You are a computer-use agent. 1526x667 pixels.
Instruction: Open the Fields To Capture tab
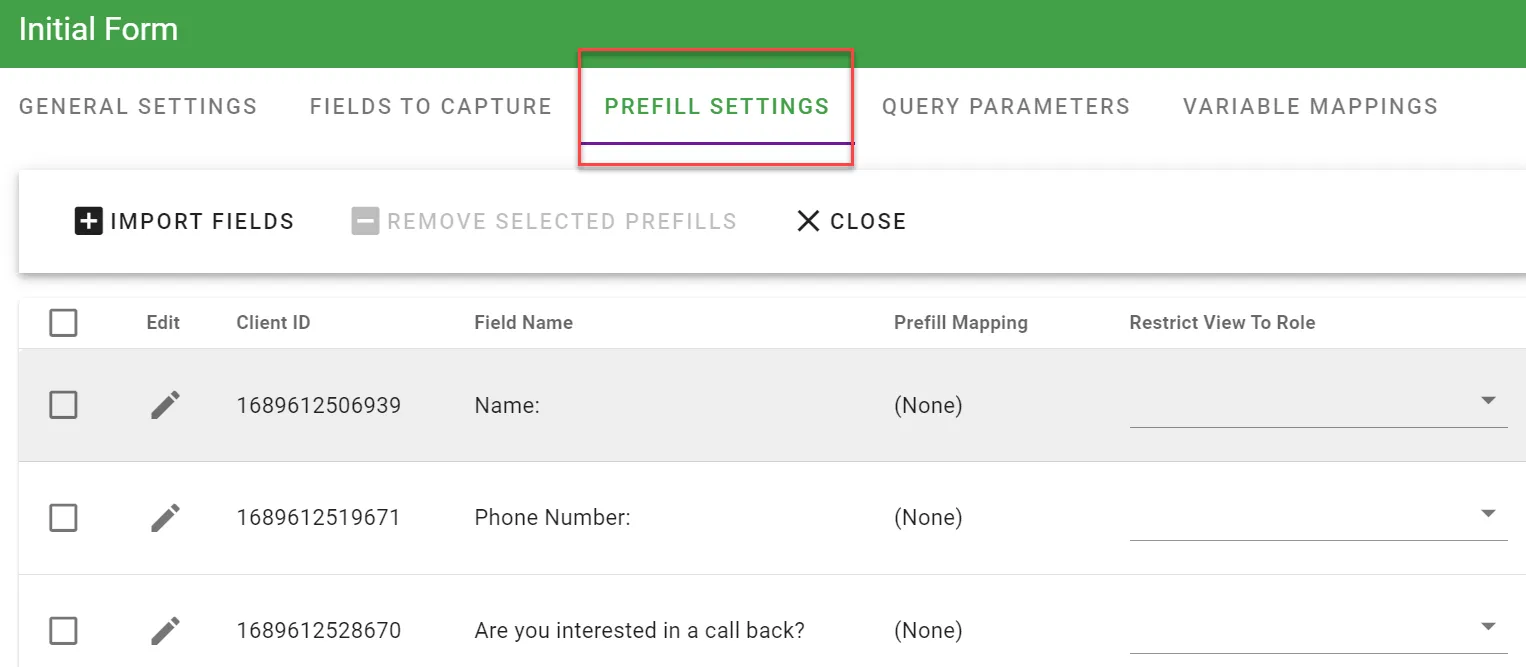[431, 106]
